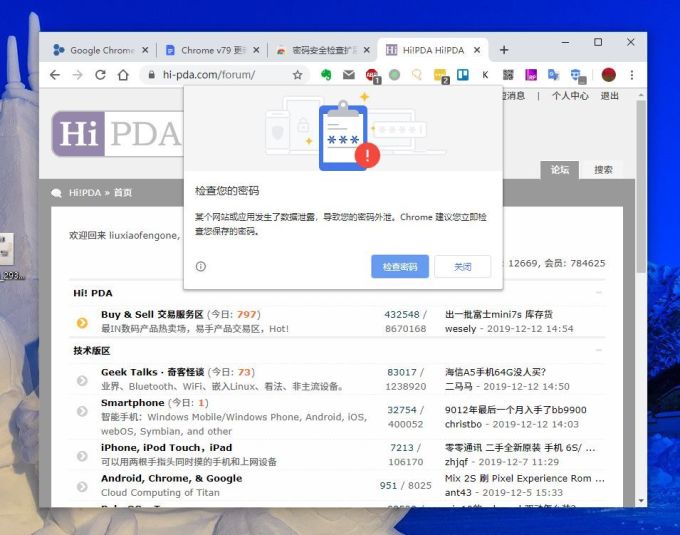The height and width of the screenshot is (535, 680).
Task: Click the Geek Talks forum status icon
Action: click(x=82, y=380)
